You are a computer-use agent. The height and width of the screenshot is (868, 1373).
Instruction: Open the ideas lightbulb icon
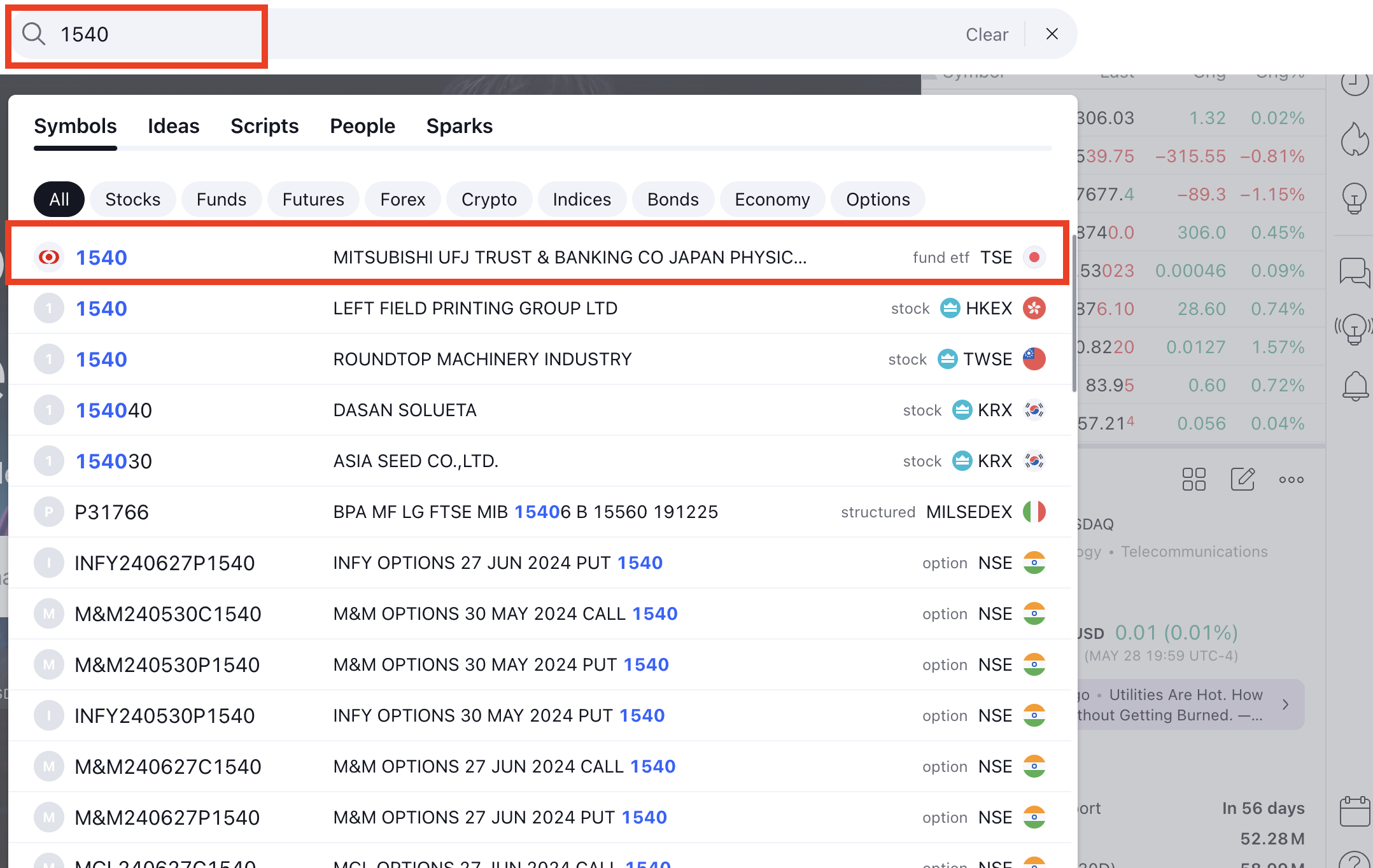coord(1355,198)
